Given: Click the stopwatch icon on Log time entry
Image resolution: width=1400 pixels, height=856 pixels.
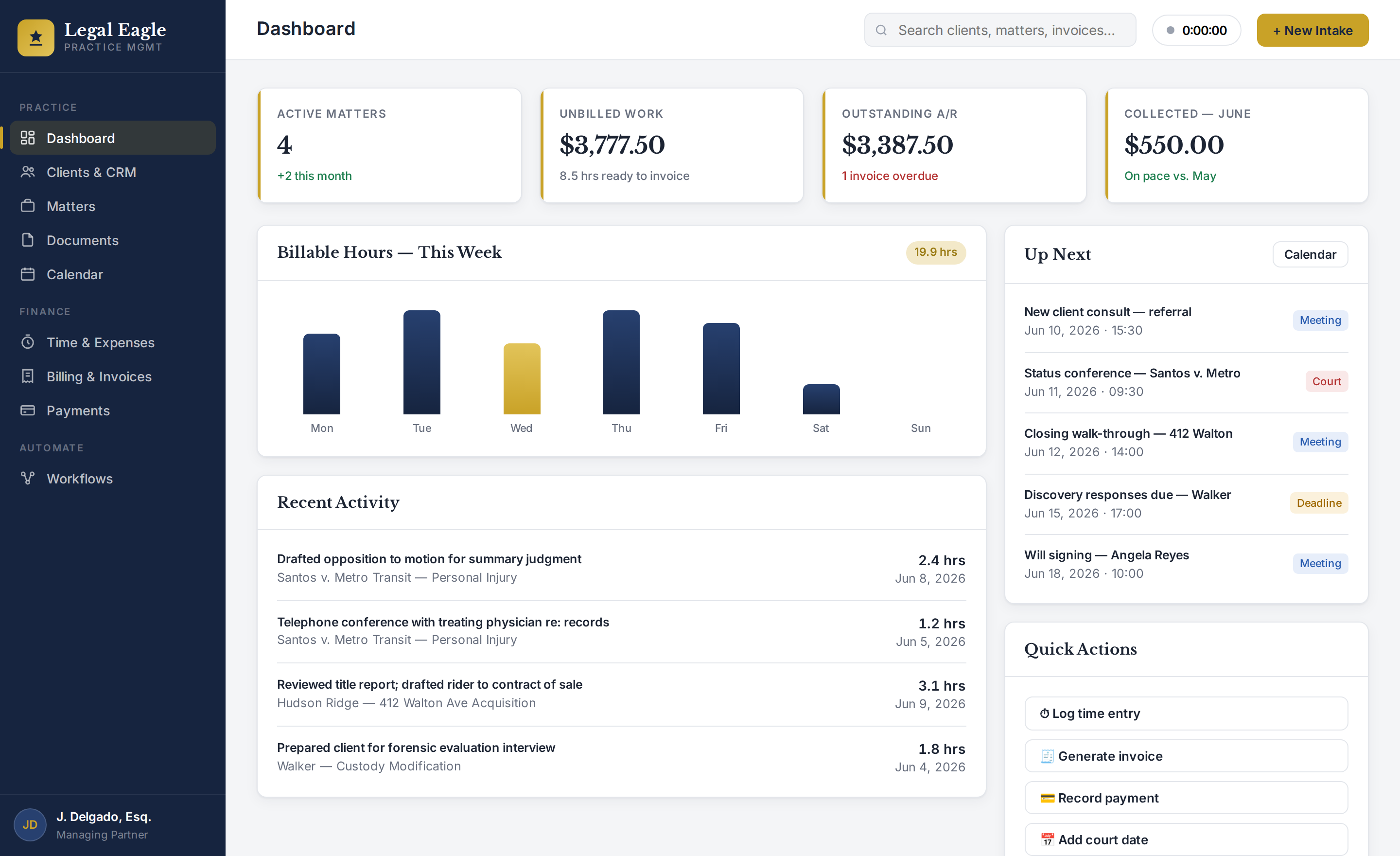Looking at the screenshot, I should coord(1044,713).
